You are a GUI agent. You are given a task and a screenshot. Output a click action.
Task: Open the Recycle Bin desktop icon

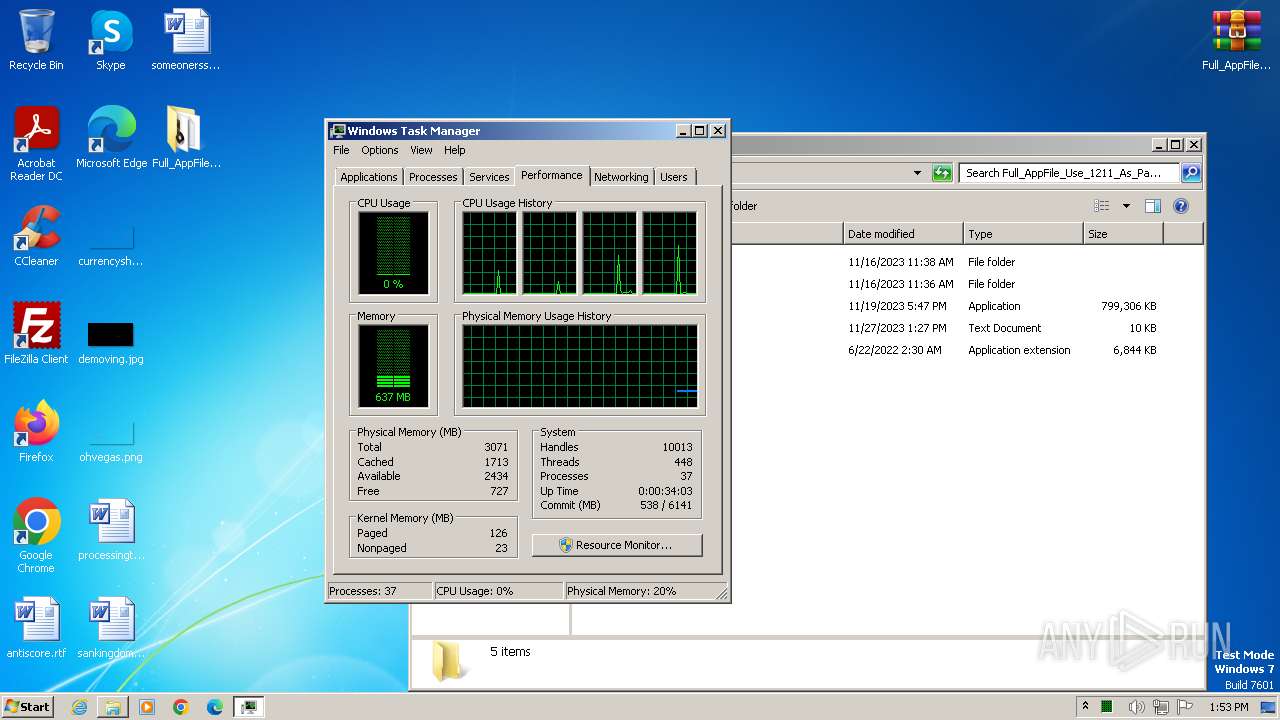(x=36, y=40)
